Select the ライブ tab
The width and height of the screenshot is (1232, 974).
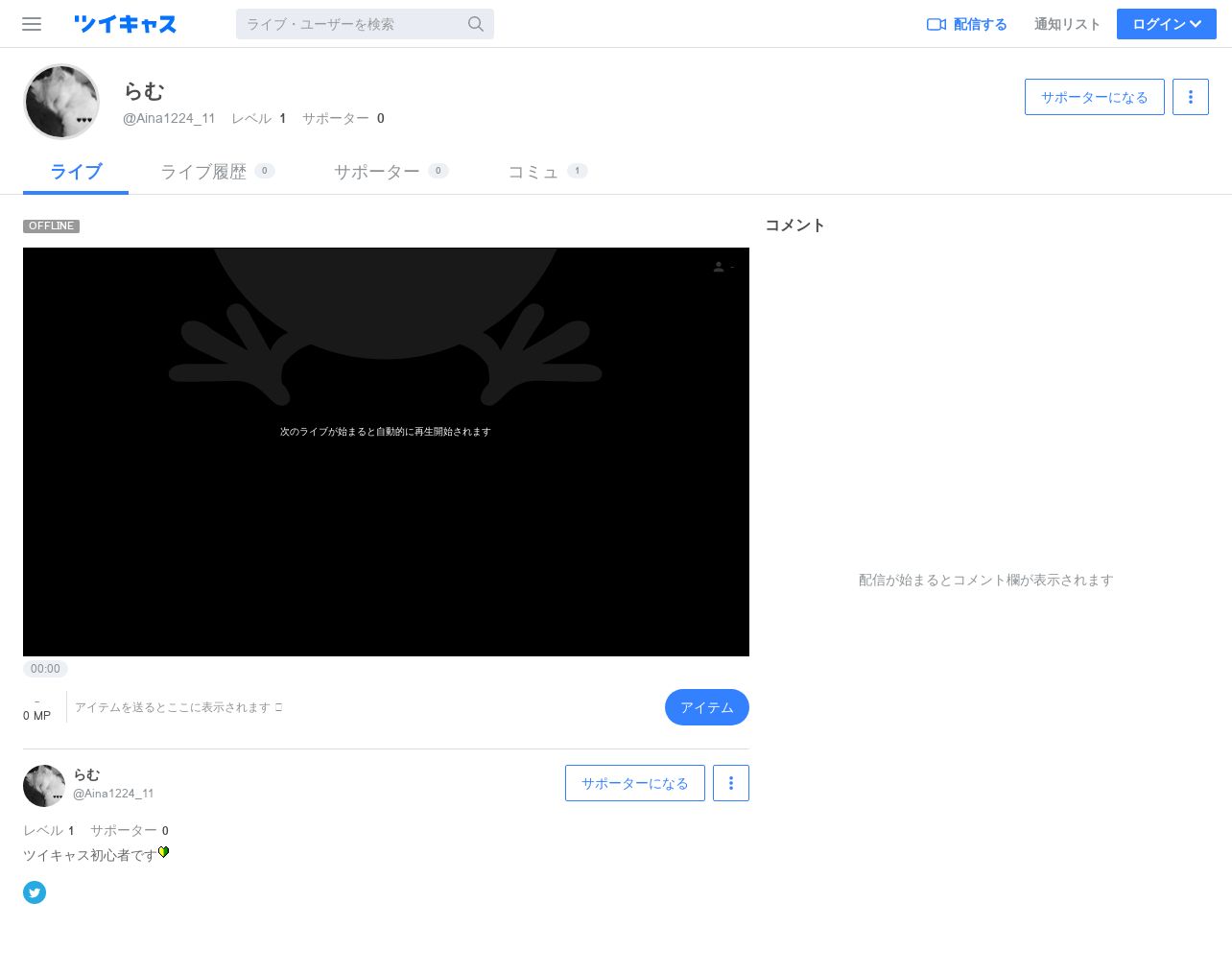(x=76, y=172)
